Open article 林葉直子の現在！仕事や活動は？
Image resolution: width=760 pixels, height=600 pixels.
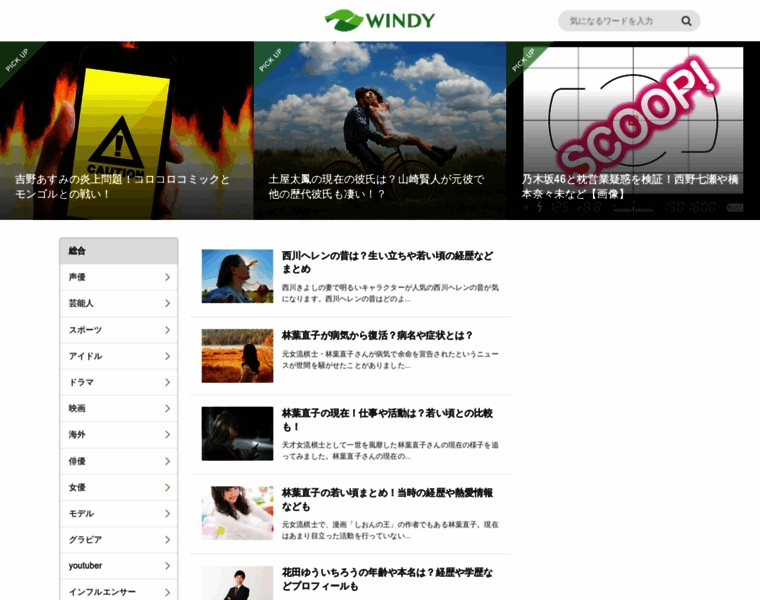point(387,420)
